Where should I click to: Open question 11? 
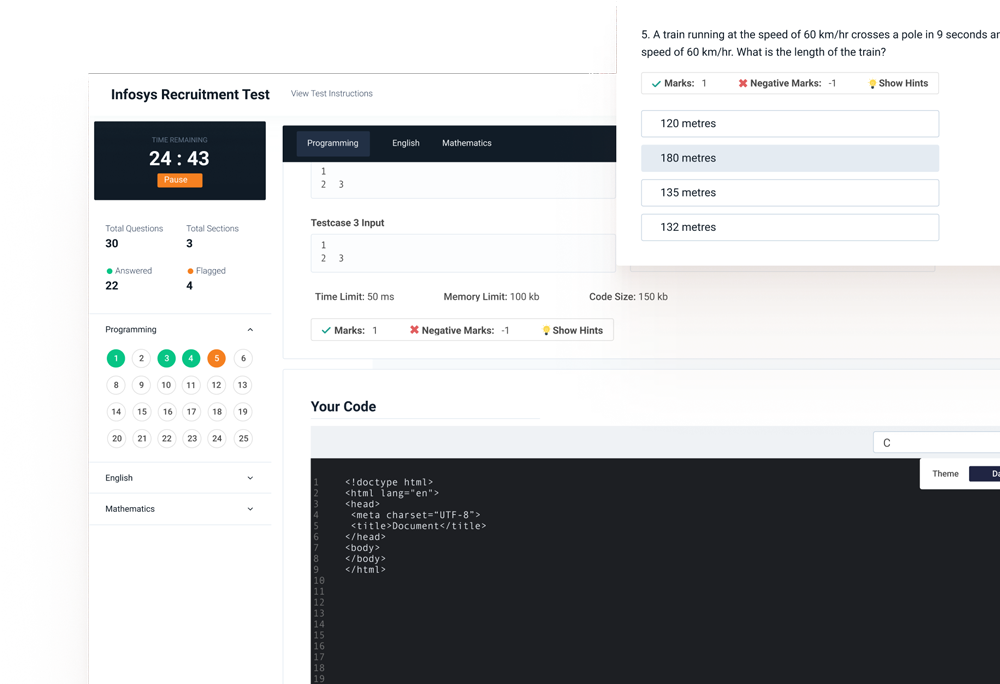[x=191, y=385]
